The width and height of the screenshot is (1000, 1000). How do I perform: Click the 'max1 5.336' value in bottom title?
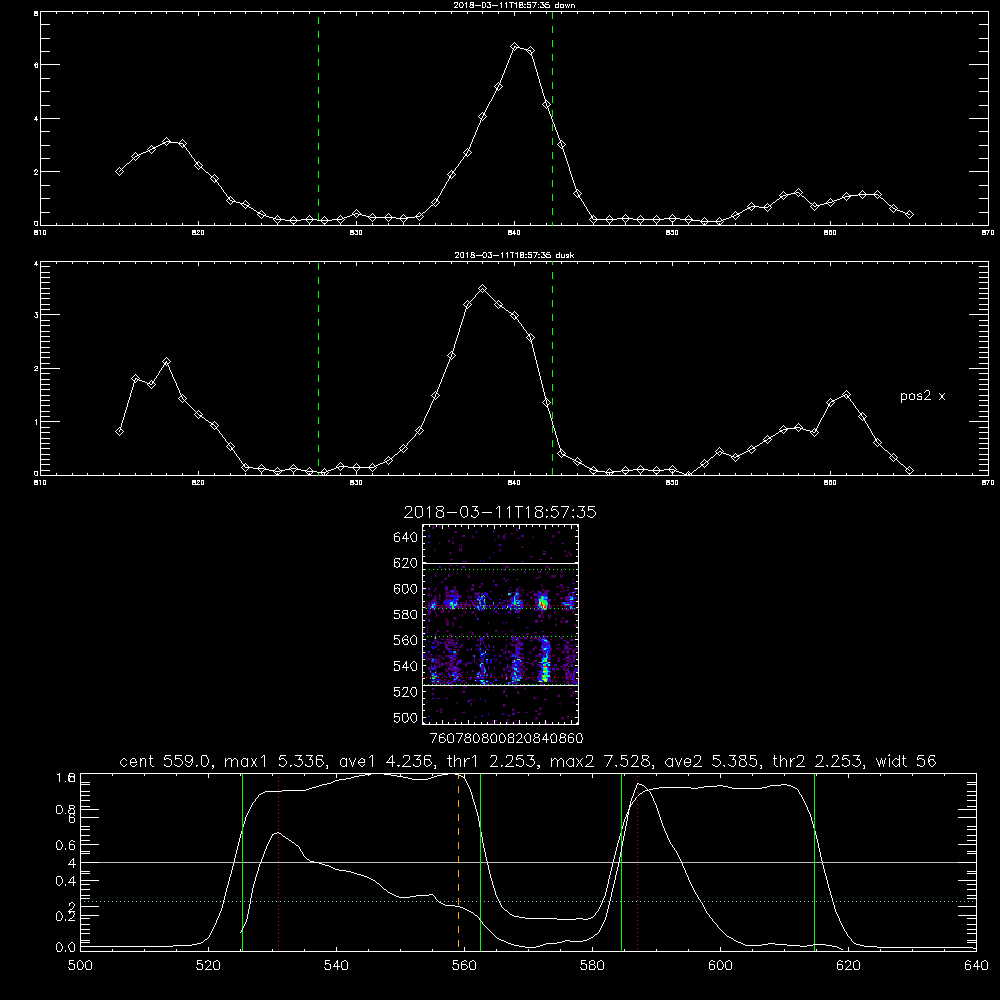(276, 761)
